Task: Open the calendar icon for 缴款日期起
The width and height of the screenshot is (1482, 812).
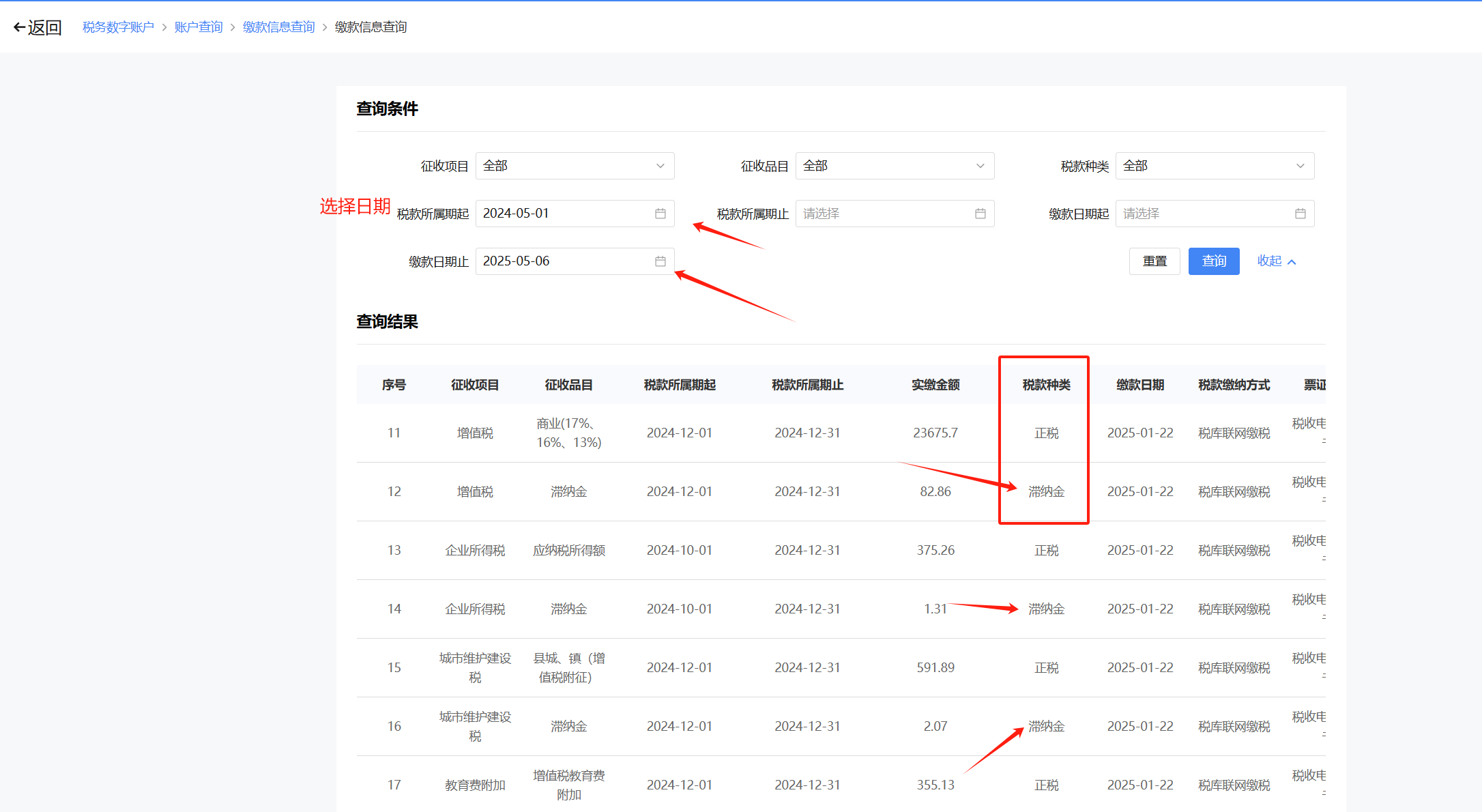Action: 1300,213
